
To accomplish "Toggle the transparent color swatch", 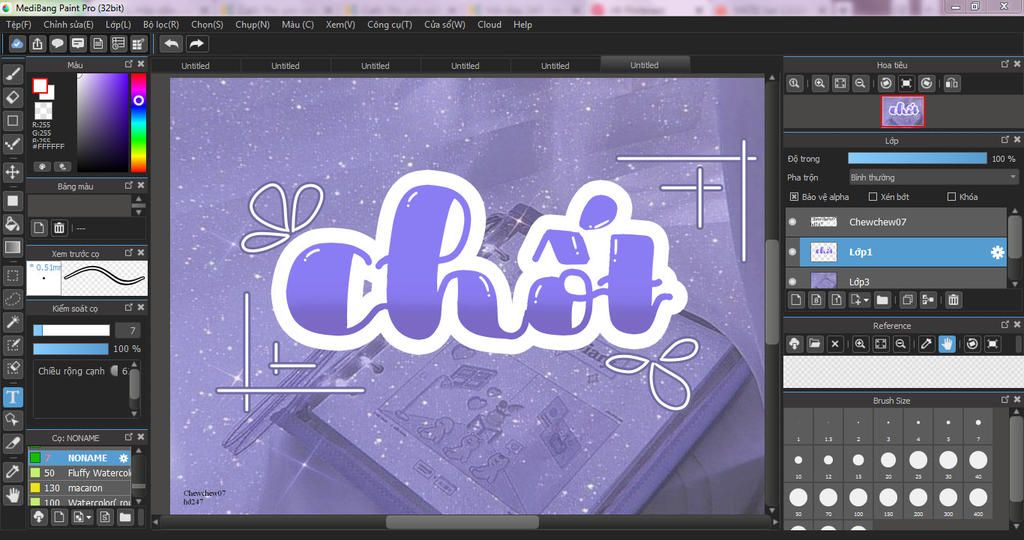I will 43,110.
